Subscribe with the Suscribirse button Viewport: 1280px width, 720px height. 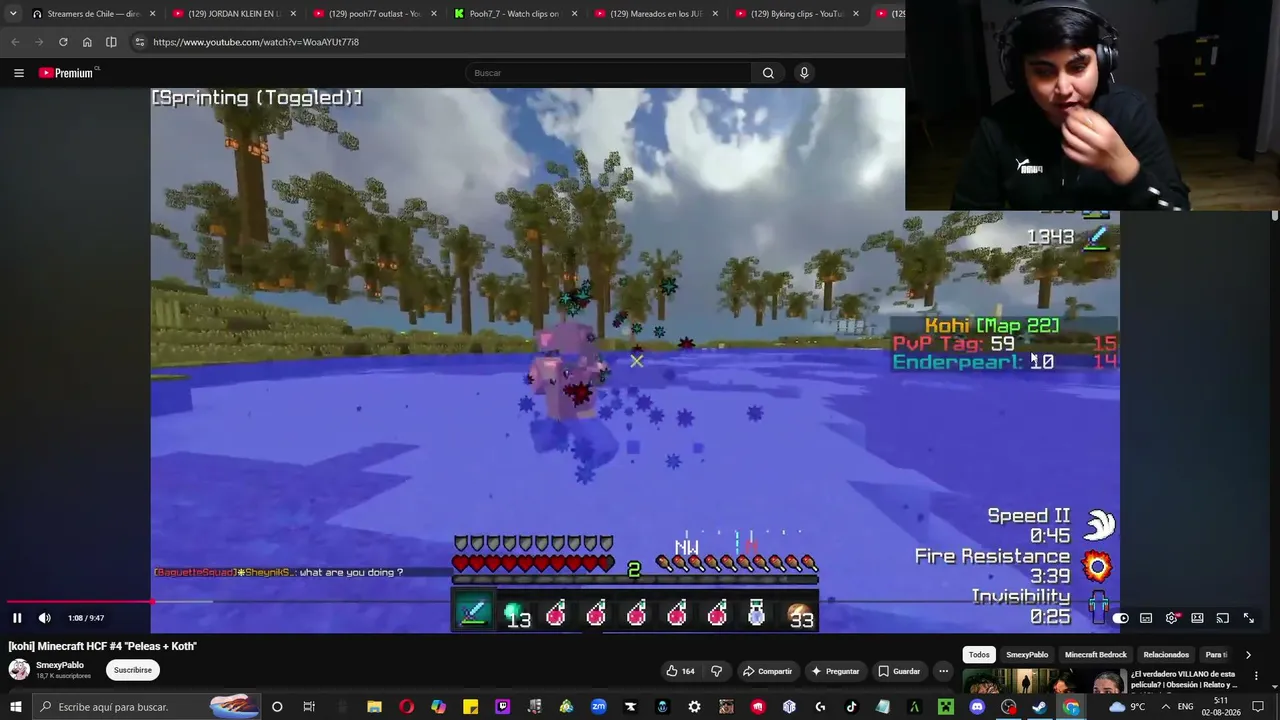(133, 670)
